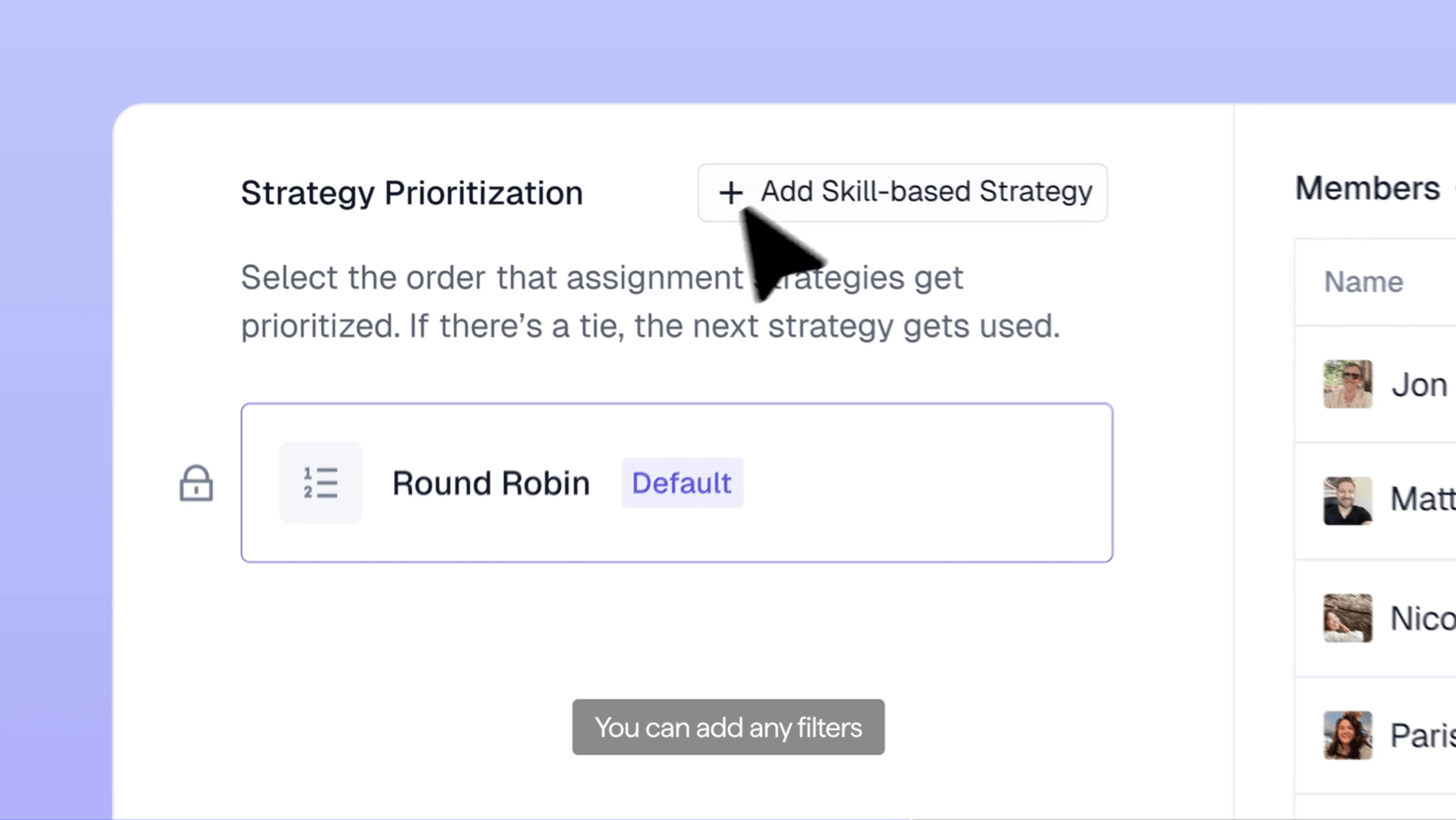Click the plus icon for adding a strategy
Viewport: 1456px width, 820px height.
730,193
